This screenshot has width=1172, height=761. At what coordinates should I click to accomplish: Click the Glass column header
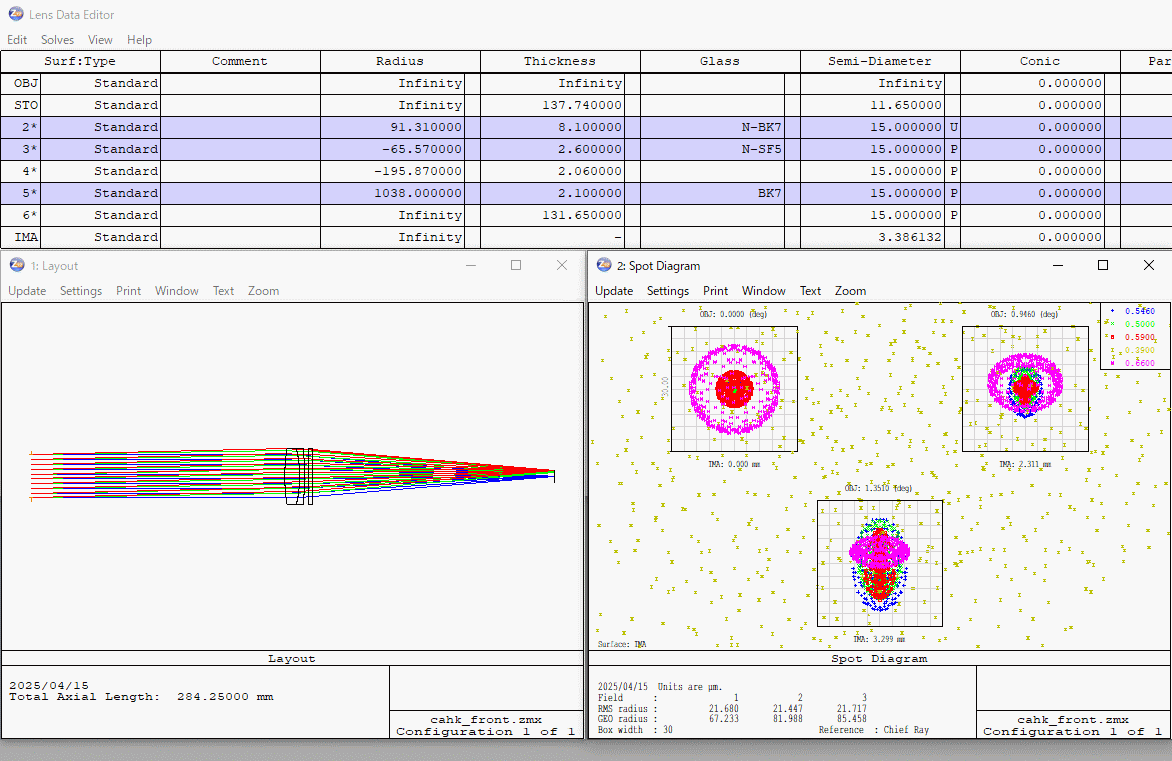tap(720, 61)
